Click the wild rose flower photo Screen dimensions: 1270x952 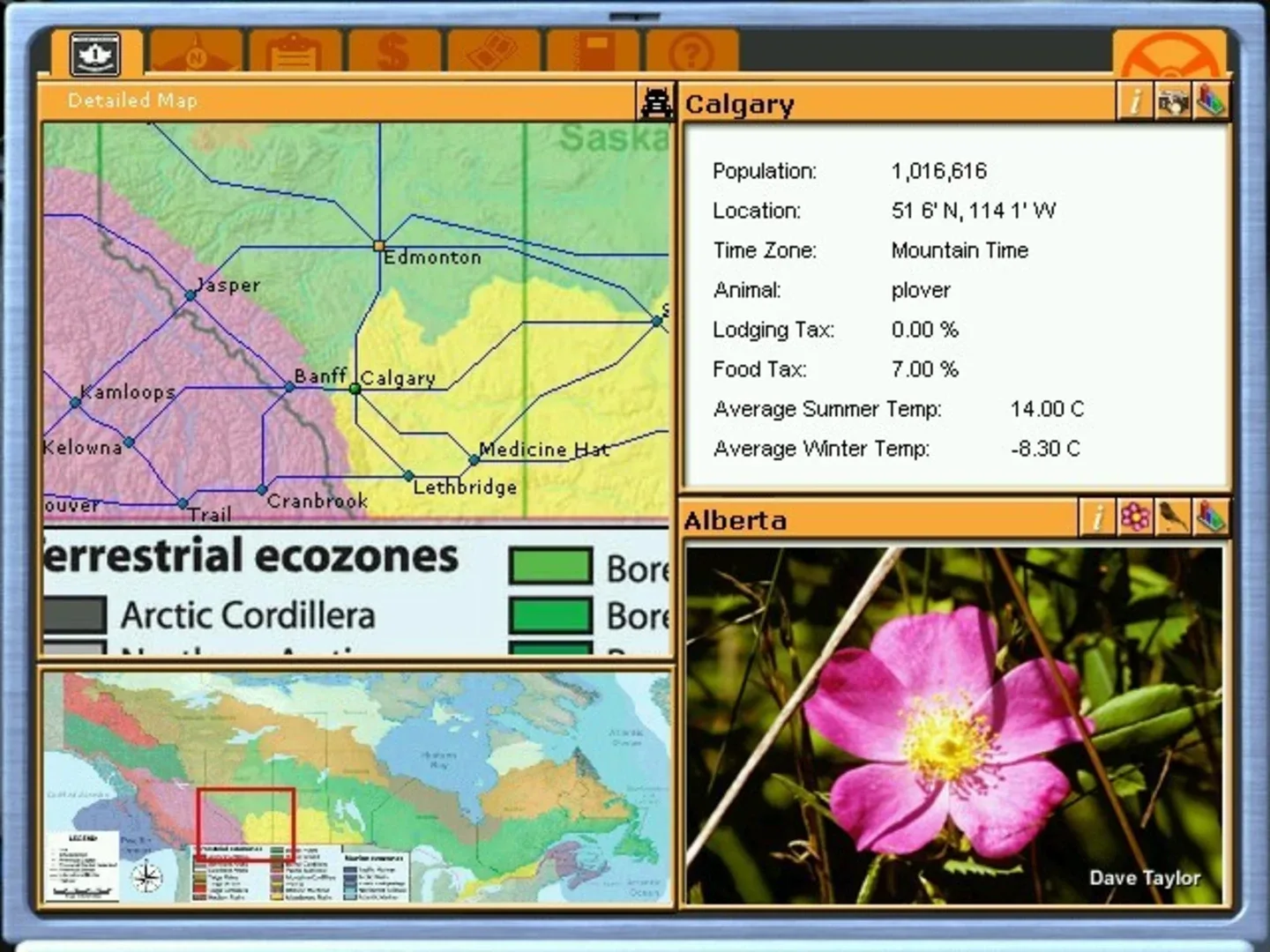[954, 725]
